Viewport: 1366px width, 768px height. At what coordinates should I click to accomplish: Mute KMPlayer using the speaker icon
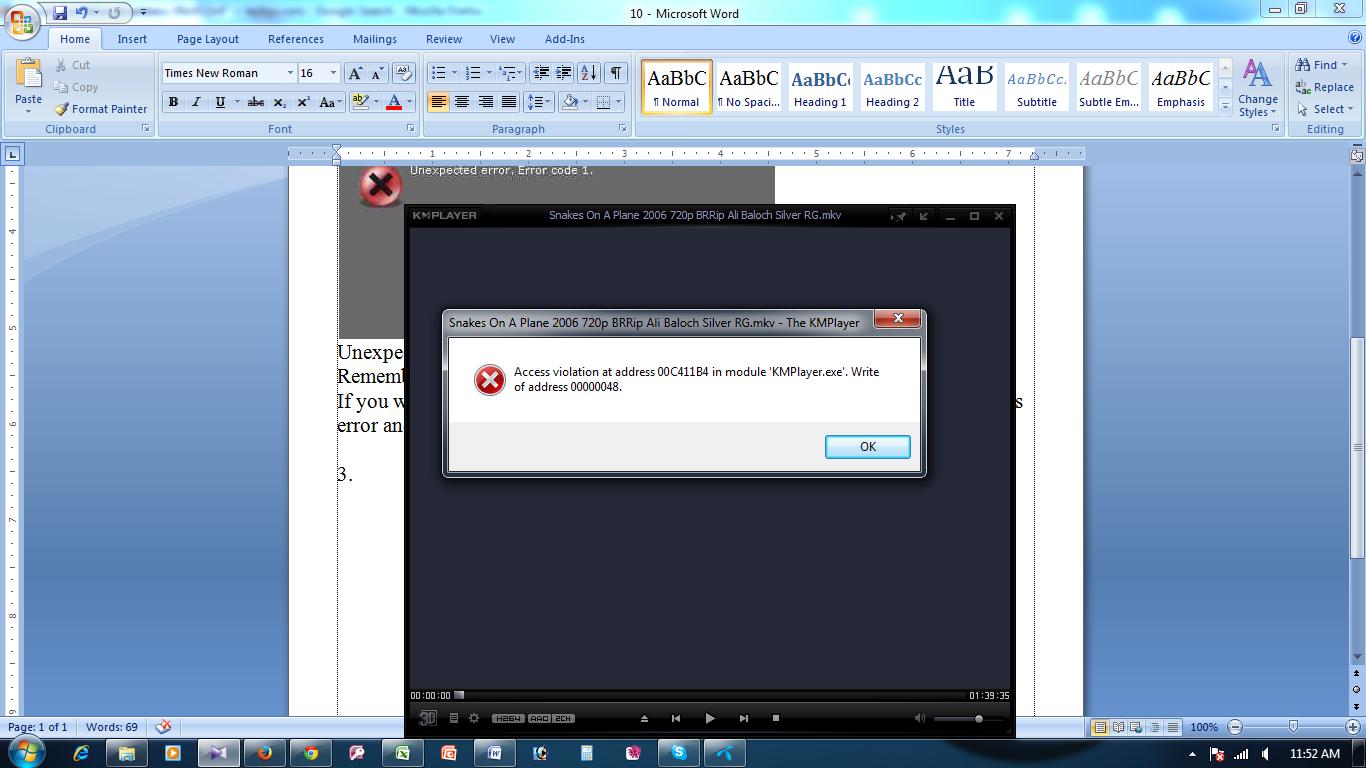[920, 718]
